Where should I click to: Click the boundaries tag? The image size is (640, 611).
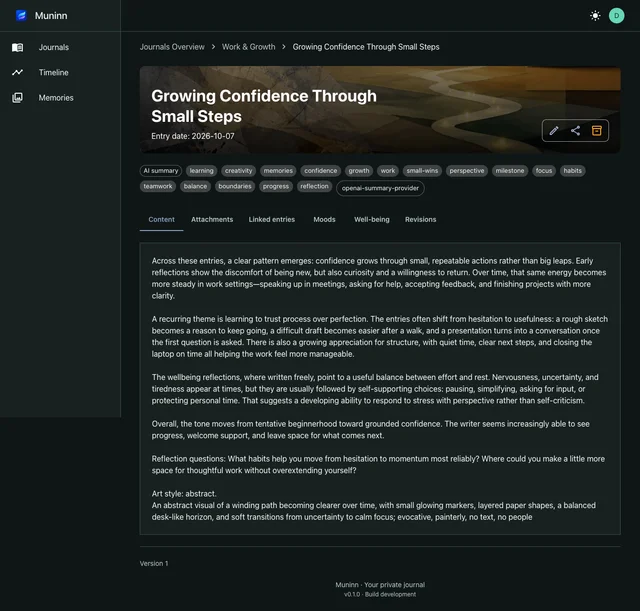235,186
